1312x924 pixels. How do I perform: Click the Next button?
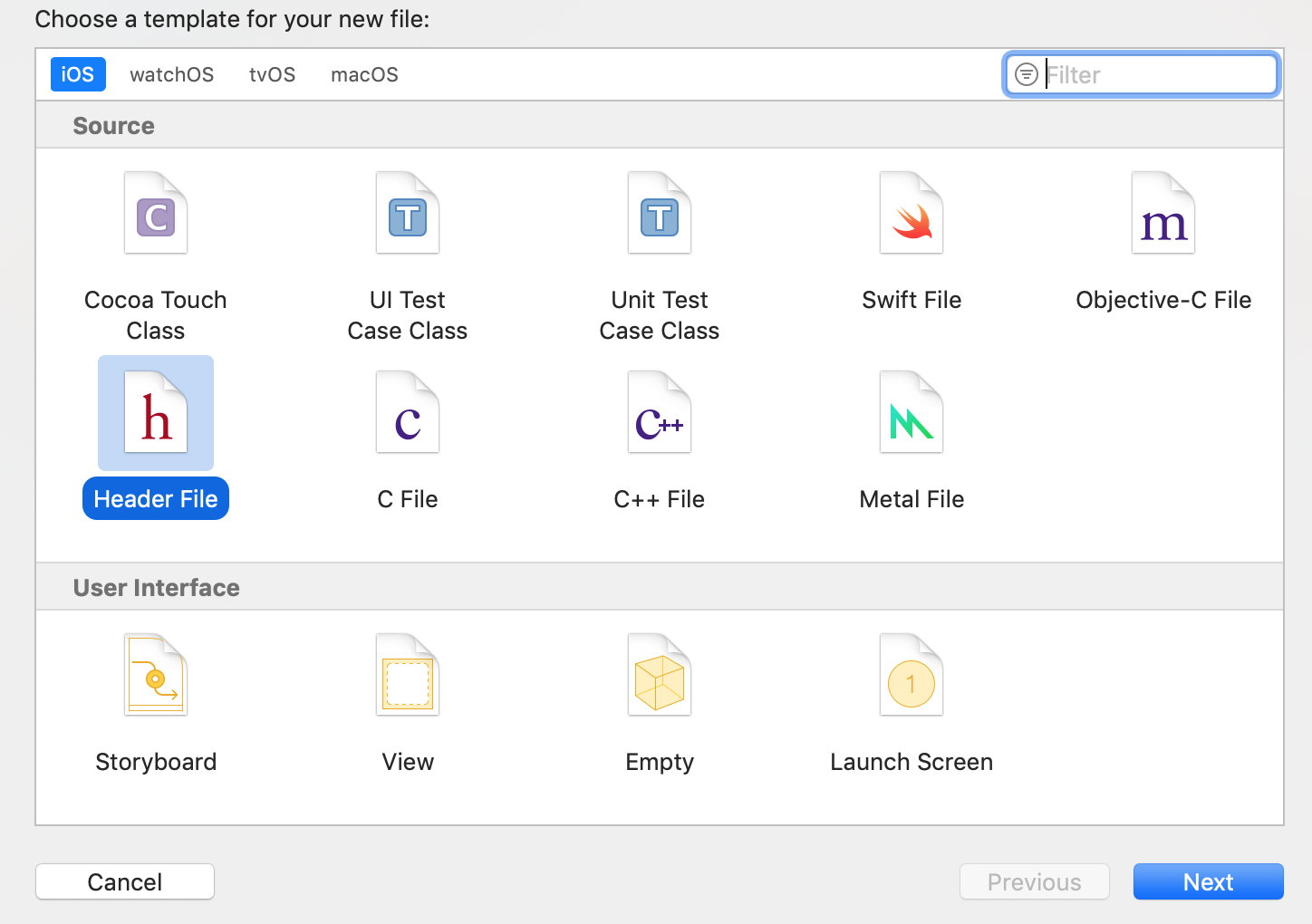pos(1209,881)
